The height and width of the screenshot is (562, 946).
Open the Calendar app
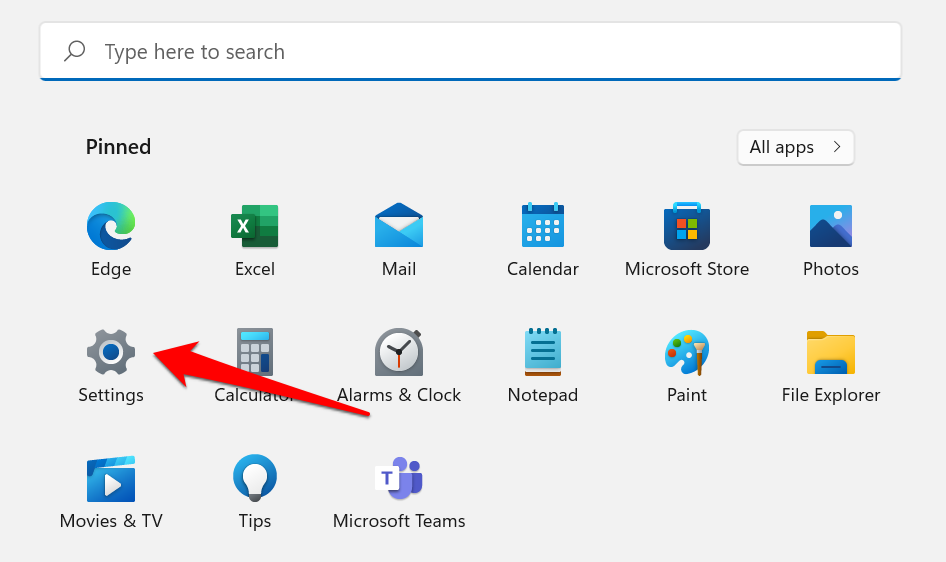[x=543, y=227]
